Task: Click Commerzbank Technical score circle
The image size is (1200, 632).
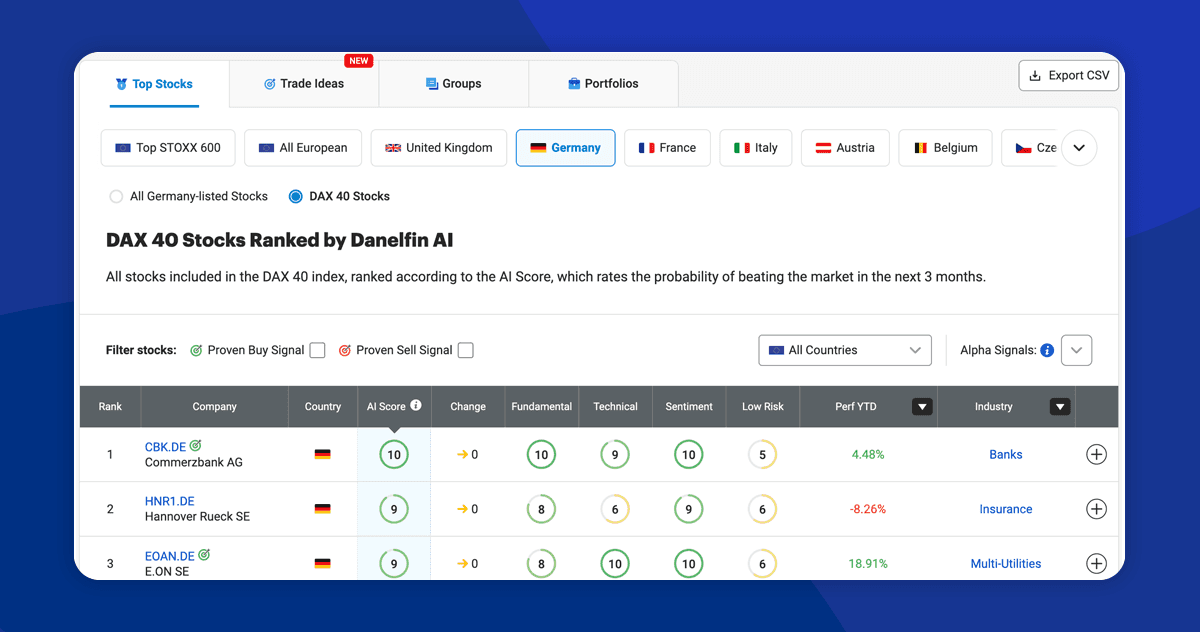Action: (615, 455)
